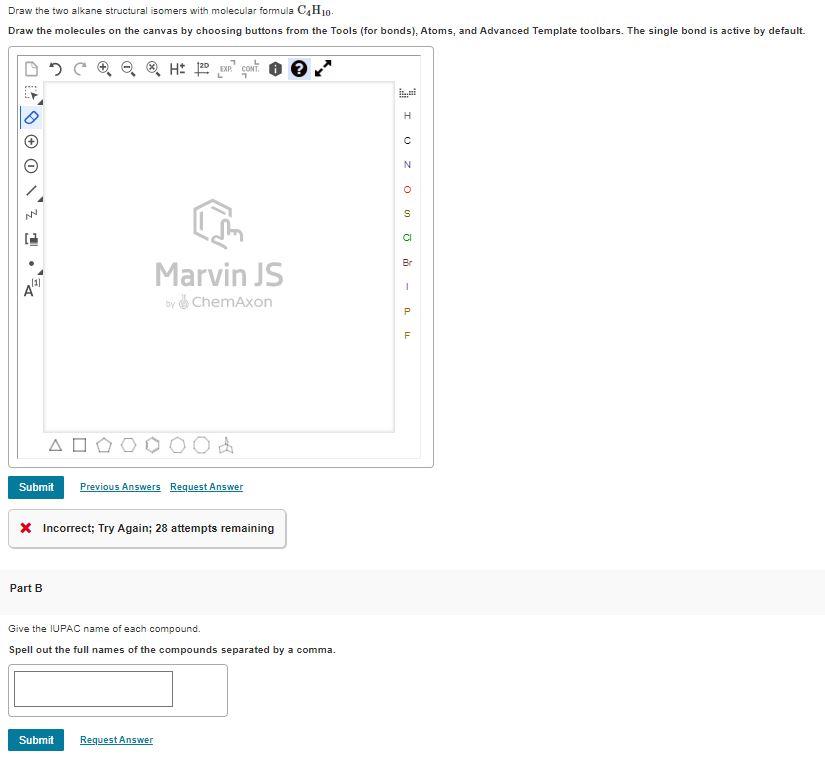Select the radical dot tool
This screenshot has height=760, width=825.
[x=32, y=263]
